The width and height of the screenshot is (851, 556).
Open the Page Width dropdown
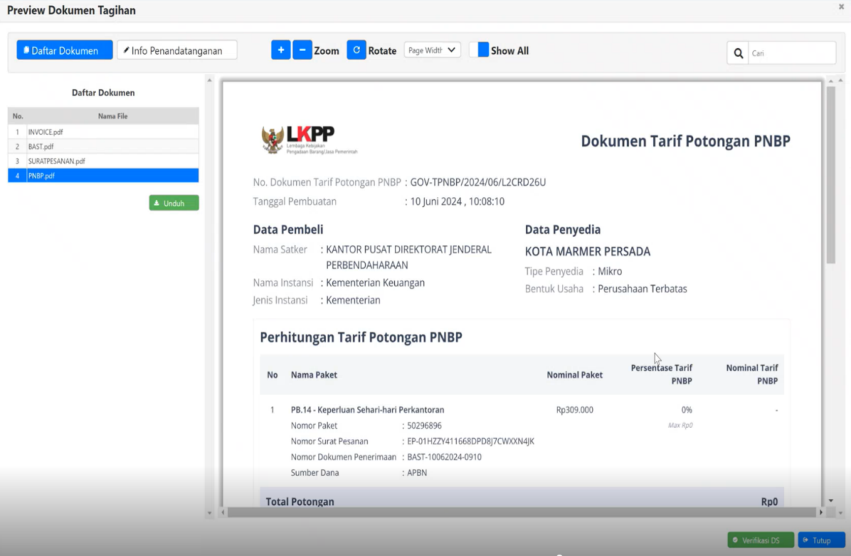(x=432, y=50)
